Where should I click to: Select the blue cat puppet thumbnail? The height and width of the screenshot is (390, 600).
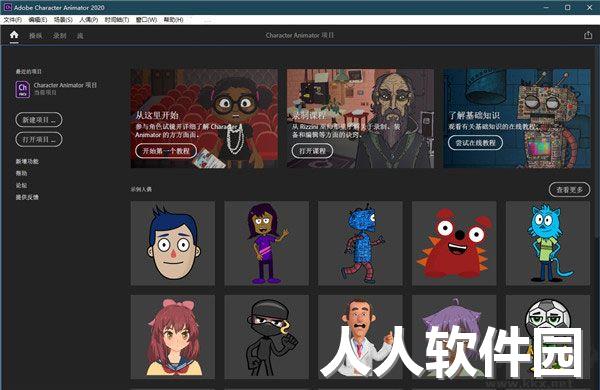pos(548,243)
